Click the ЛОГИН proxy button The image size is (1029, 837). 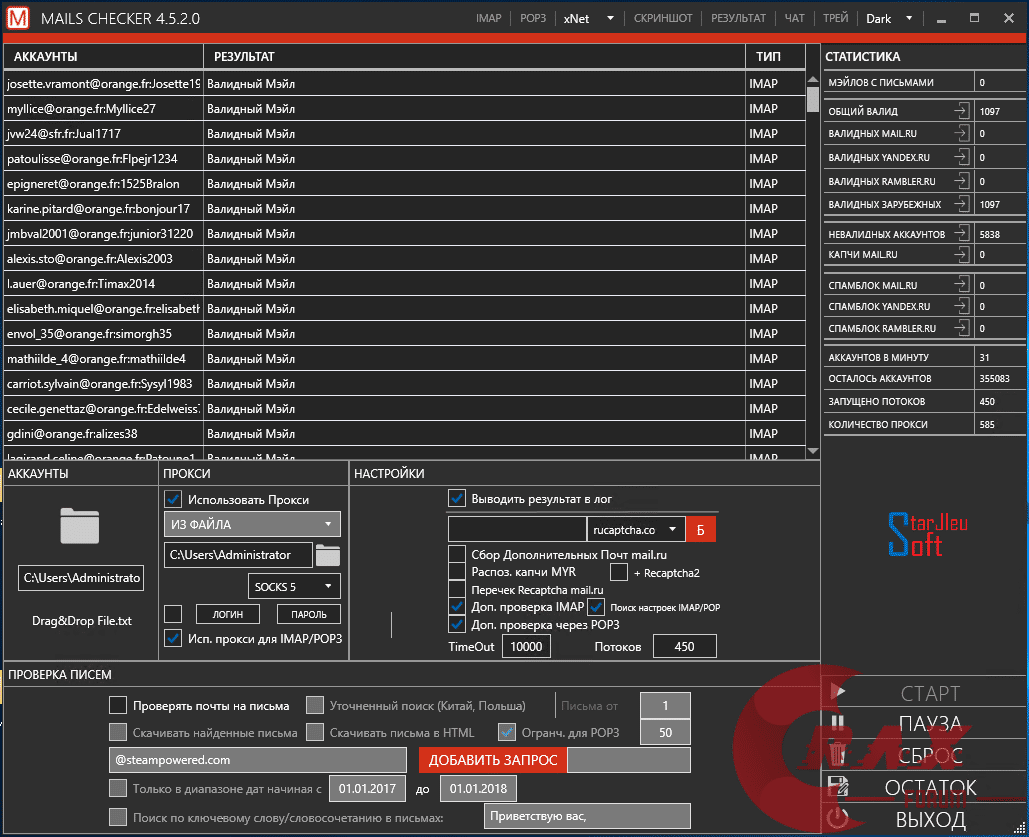[227, 614]
